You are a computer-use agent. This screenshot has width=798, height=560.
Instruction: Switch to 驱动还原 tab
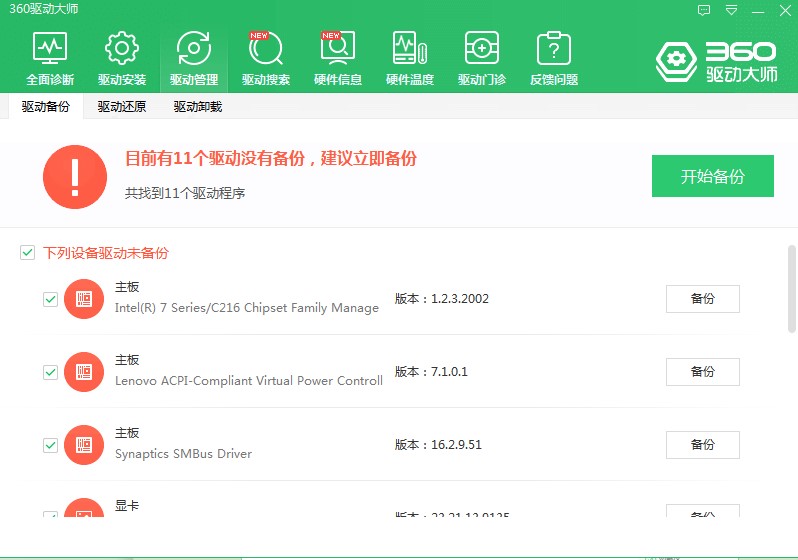(122, 106)
